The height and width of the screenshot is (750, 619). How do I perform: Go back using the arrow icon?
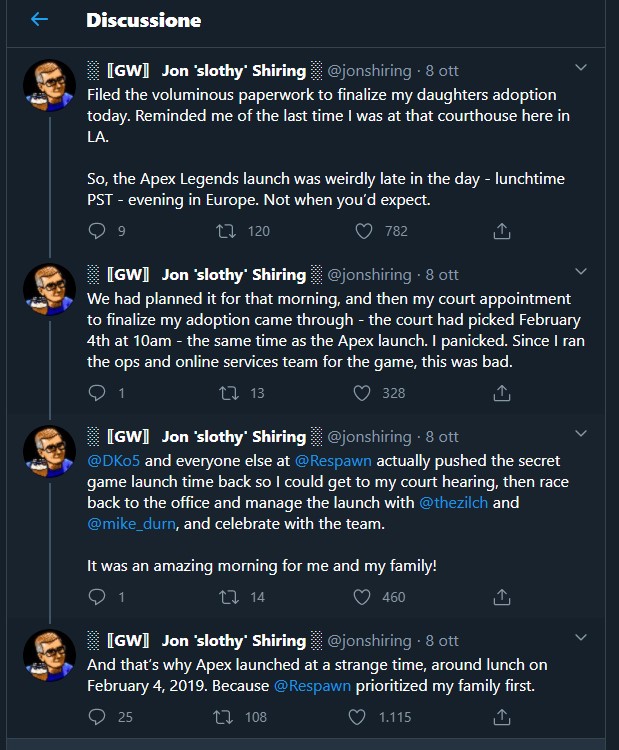click(39, 20)
